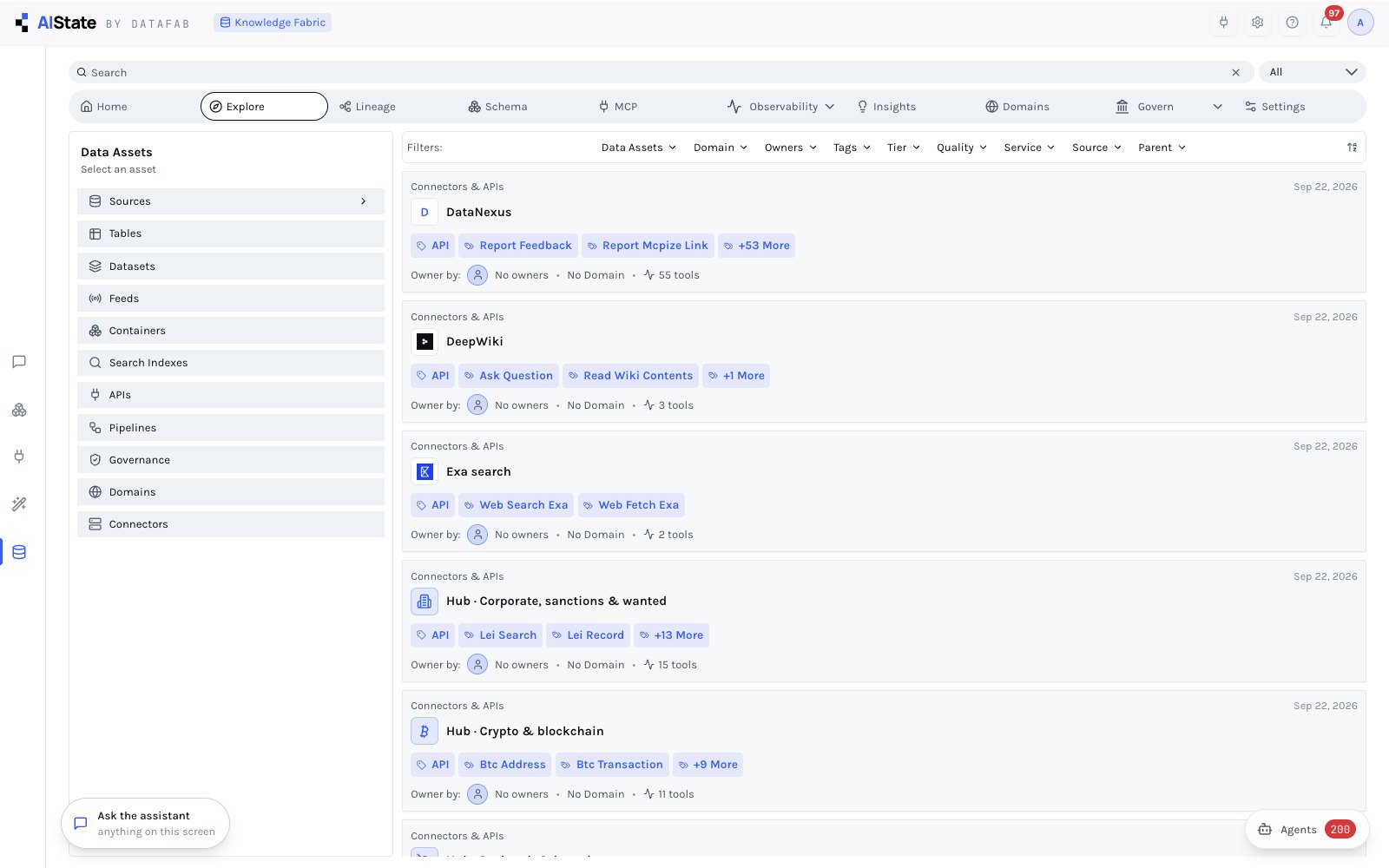Open the database icon in left sidebar
Image resolution: width=1389 pixels, height=868 pixels.
(19, 552)
